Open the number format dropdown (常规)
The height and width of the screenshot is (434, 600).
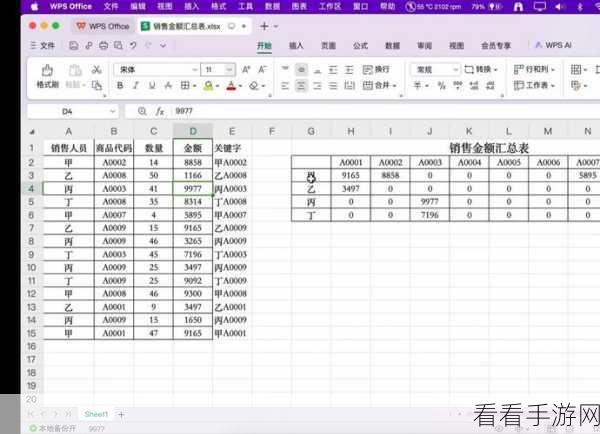click(455, 70)
